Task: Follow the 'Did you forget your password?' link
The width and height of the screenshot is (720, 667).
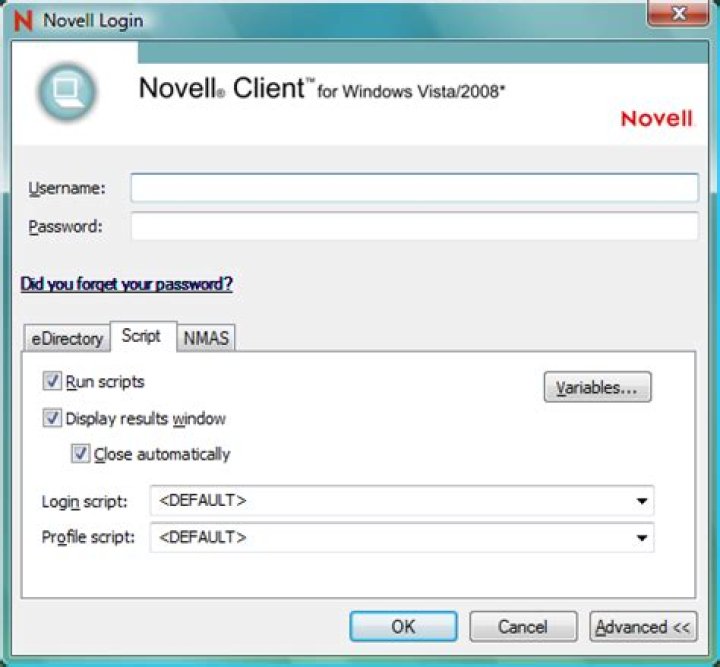Action: pyautogui.click(x=127, y=284)
